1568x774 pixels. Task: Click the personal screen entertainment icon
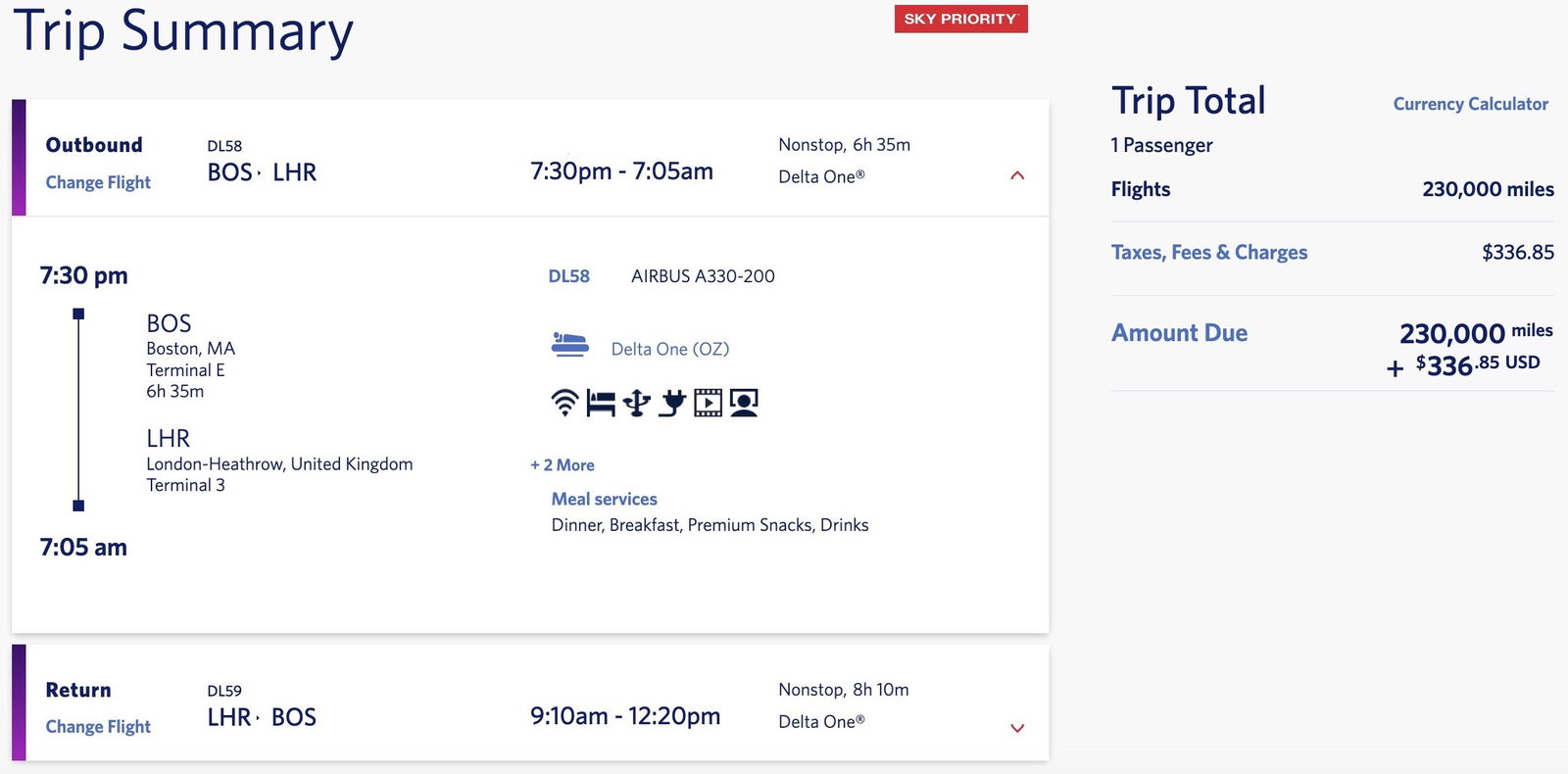pyautogui.click(x=744, y=402)
